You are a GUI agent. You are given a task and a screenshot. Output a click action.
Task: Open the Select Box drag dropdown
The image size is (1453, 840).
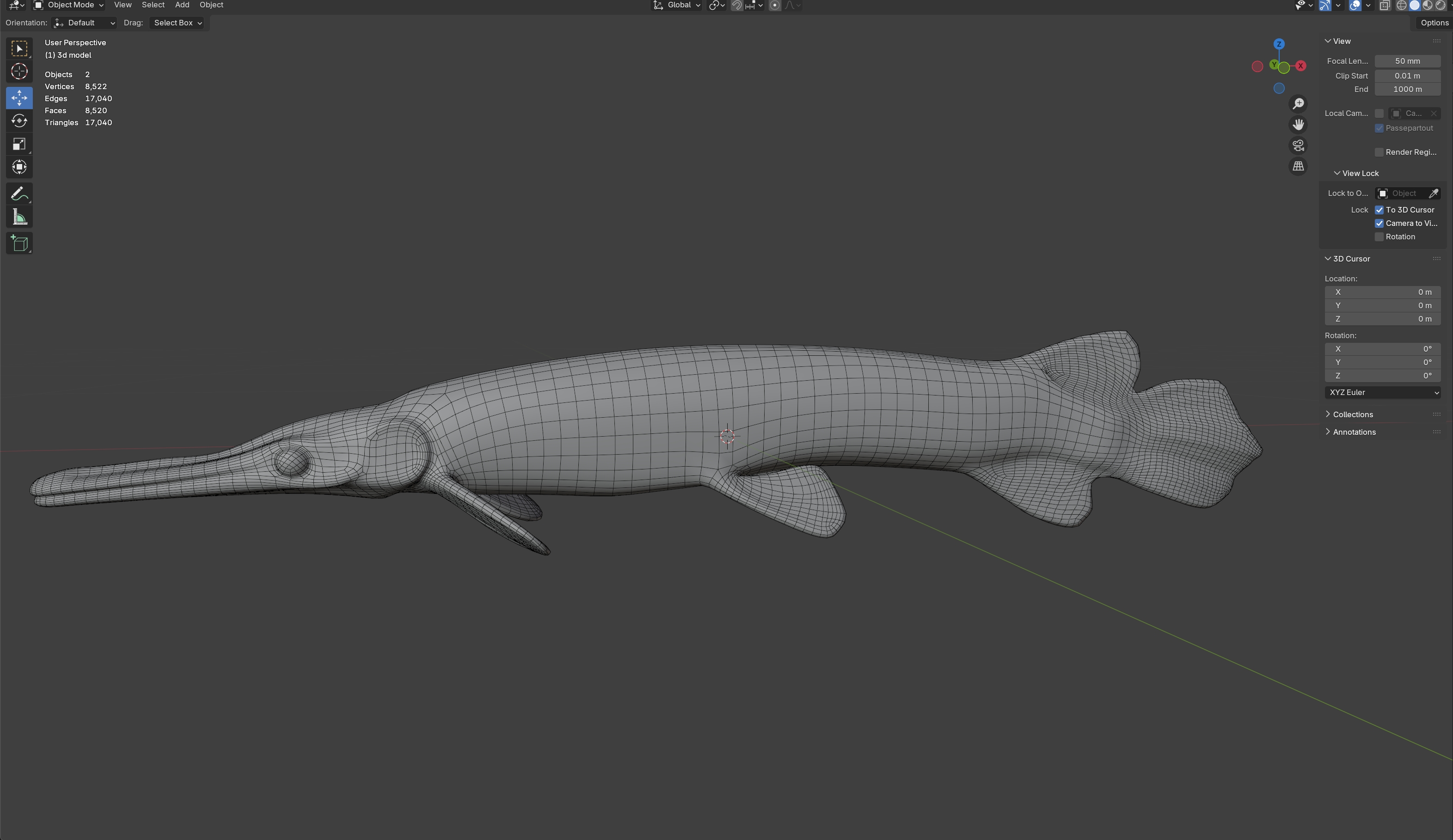pyautogui.click(x=177, y=23)
